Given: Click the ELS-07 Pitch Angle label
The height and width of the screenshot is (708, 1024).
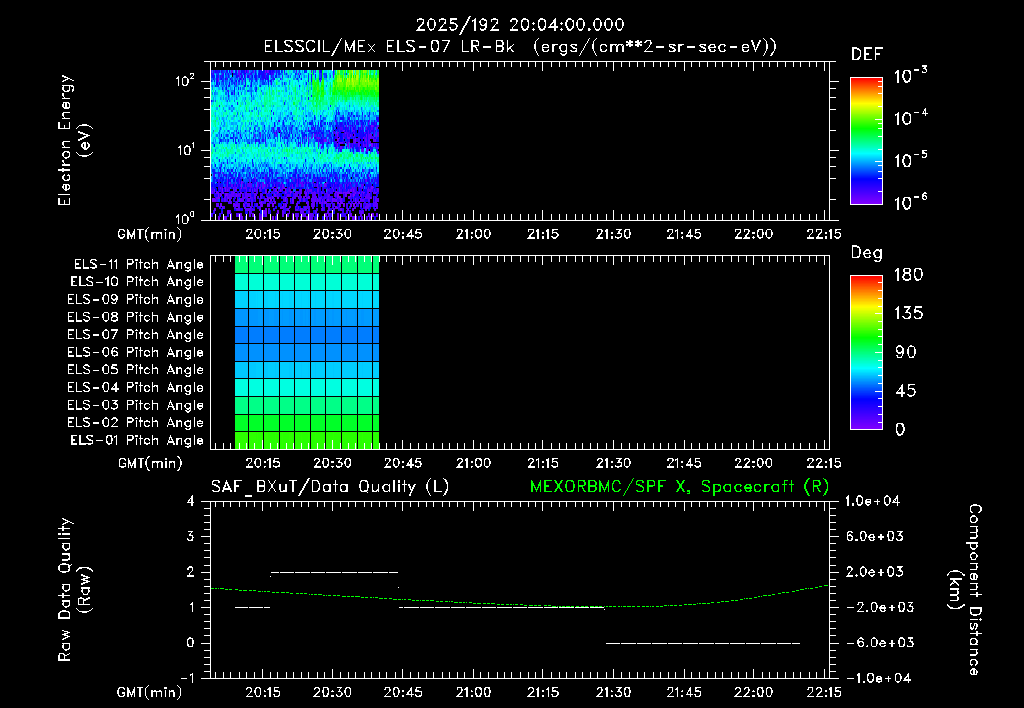Looking at the screenshot, I should tap(135, 334).
